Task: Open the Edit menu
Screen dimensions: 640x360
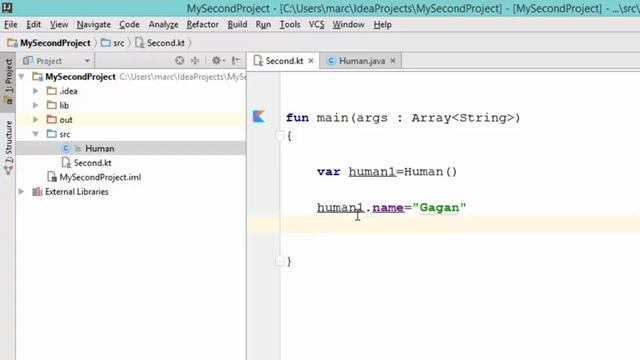Action: click(33, 24)
